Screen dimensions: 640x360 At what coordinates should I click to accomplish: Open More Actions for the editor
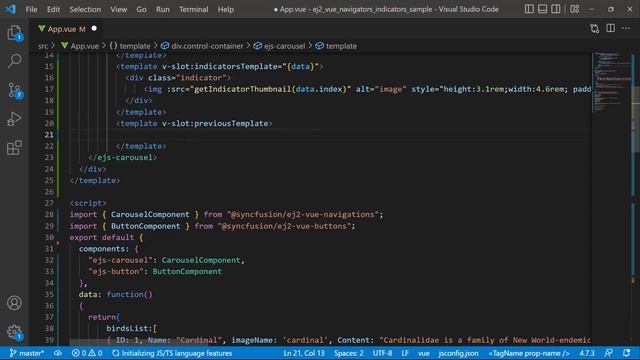tap(626, 28)
